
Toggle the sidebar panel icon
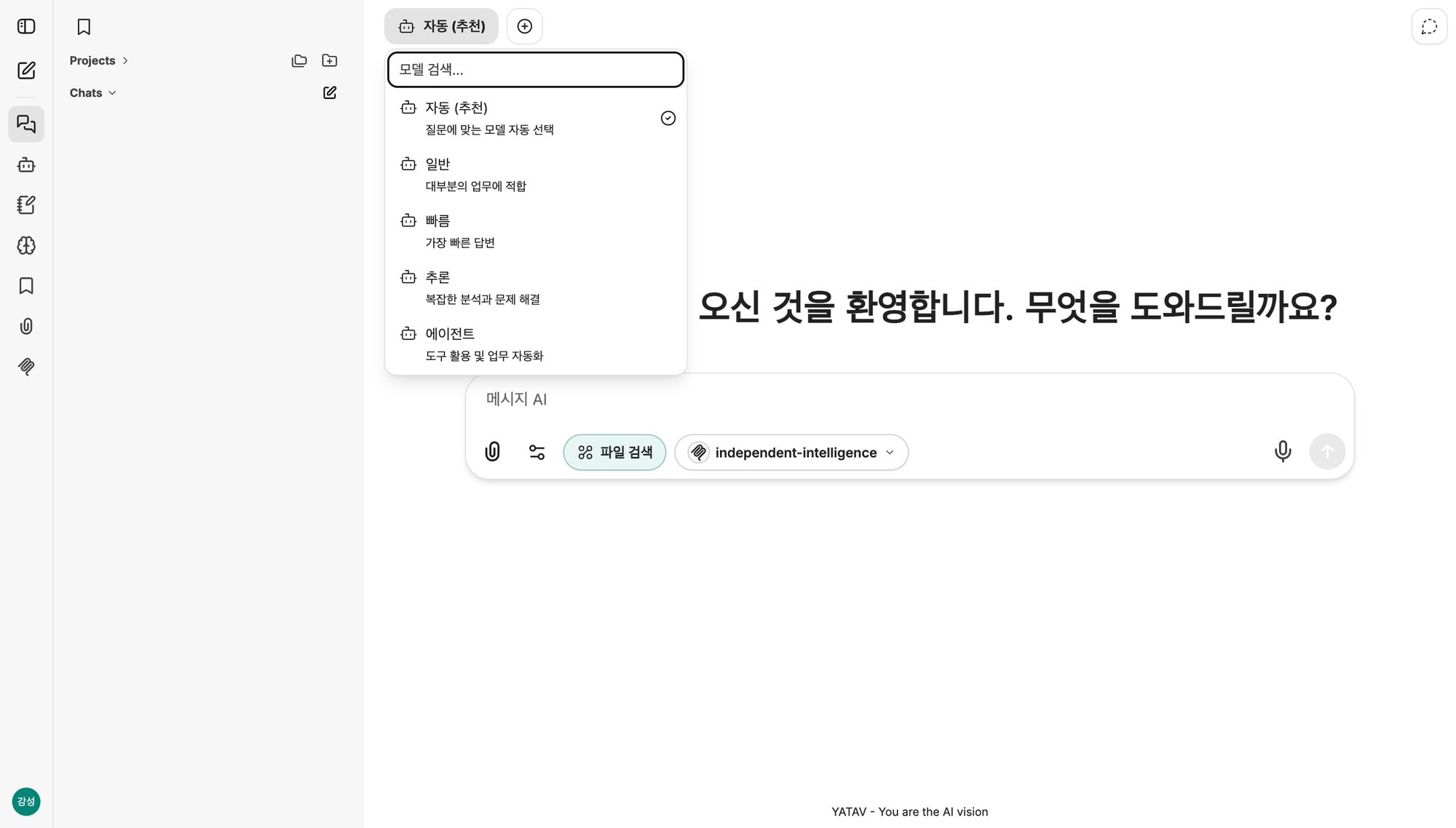tap(26, 26)
